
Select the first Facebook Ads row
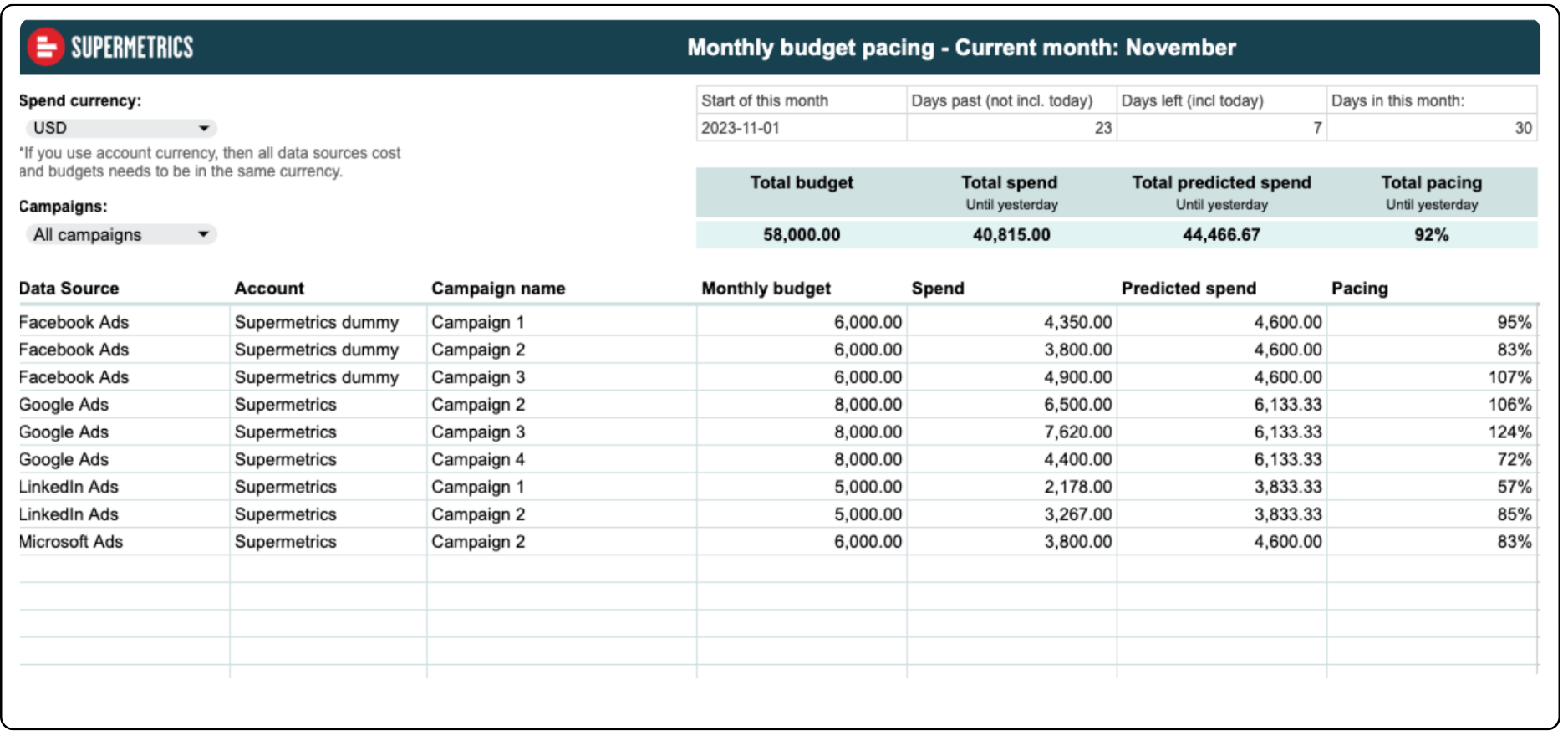[x=74, y=322]
